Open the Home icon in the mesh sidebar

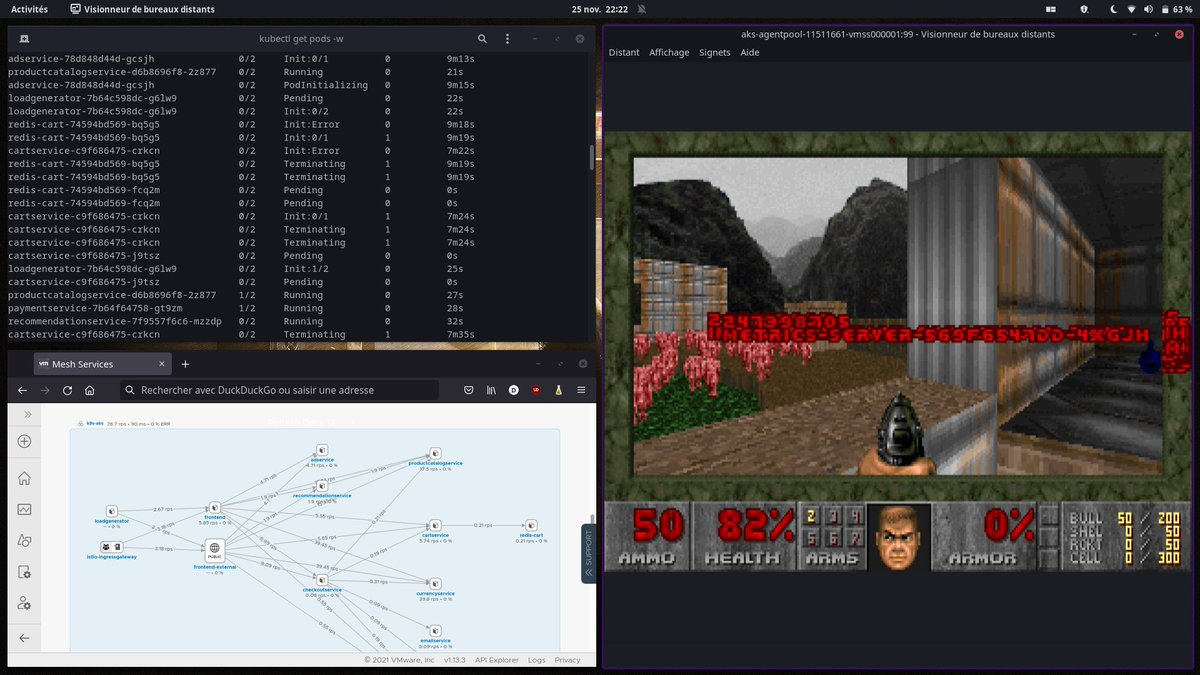coord(24,478)
